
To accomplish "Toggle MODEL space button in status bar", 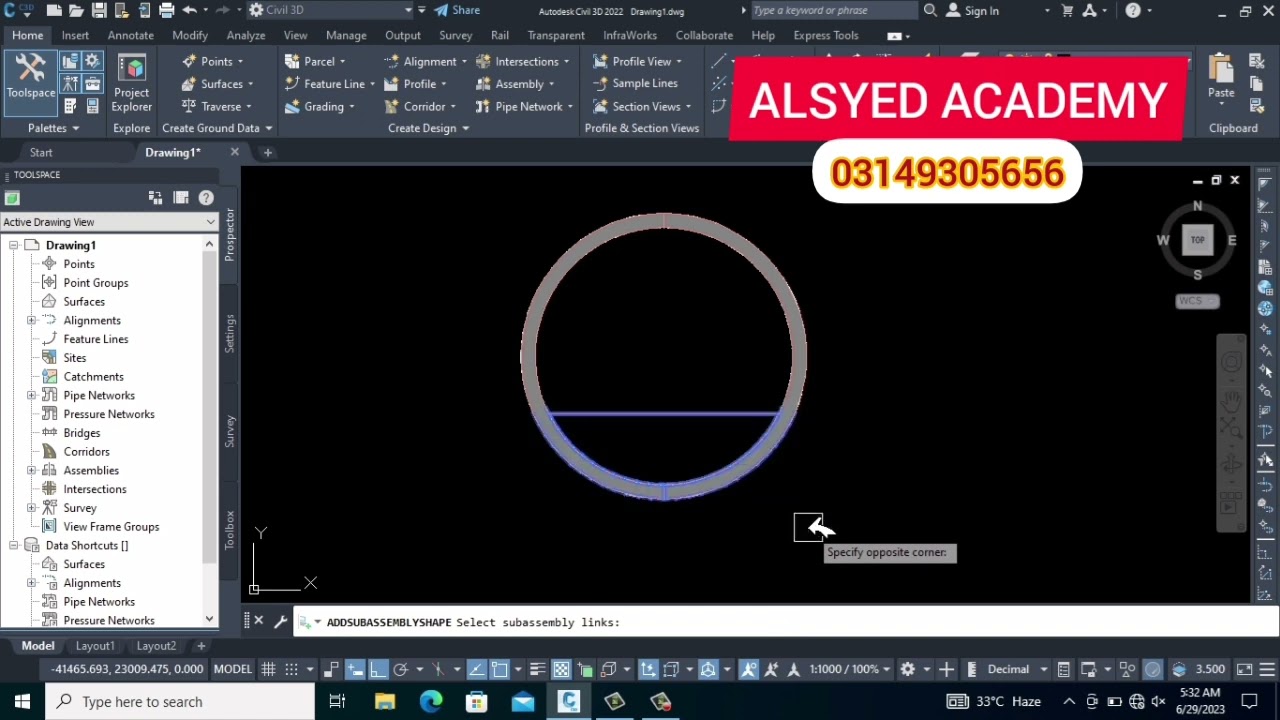I will click(232, 669).
